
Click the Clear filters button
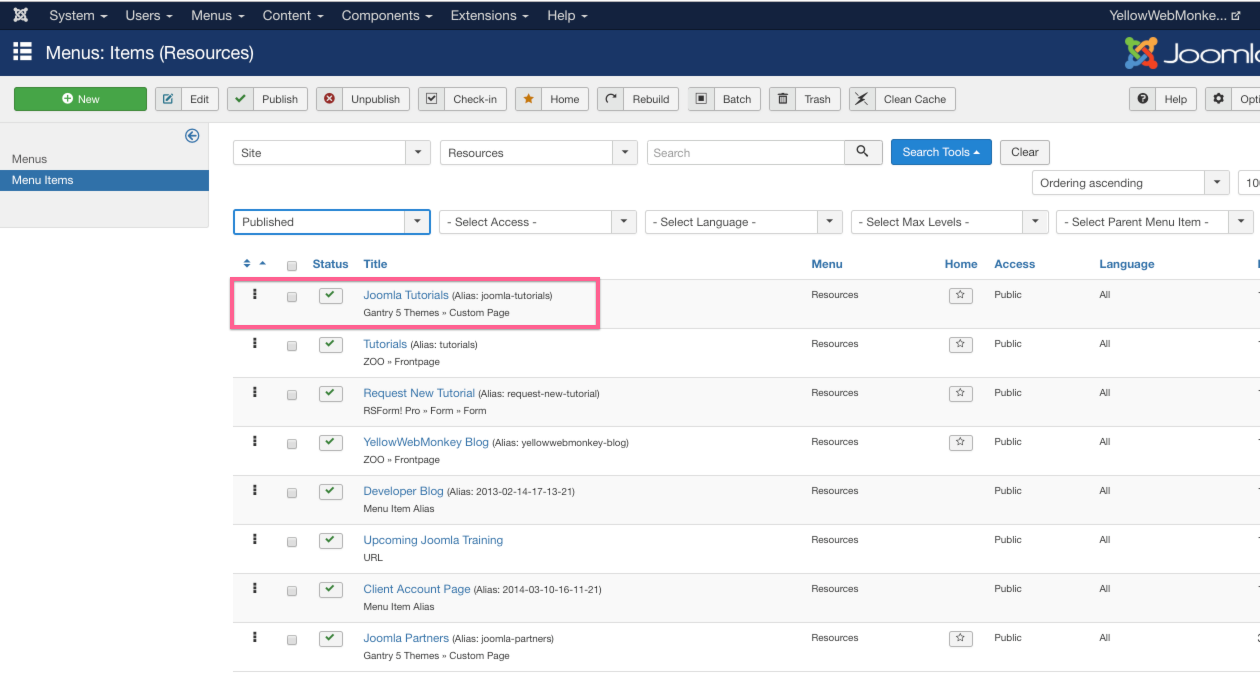[1025, 152]
